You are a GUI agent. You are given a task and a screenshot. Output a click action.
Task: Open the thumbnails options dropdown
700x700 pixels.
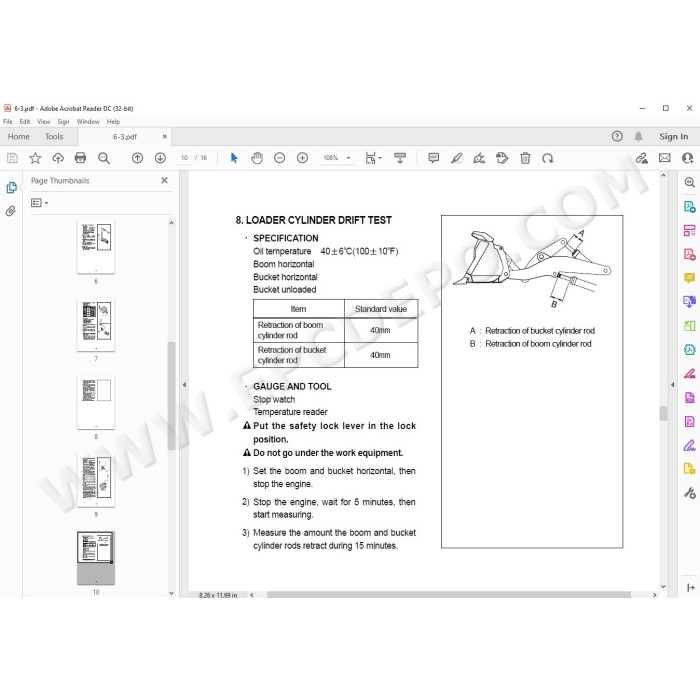(39, 203)
